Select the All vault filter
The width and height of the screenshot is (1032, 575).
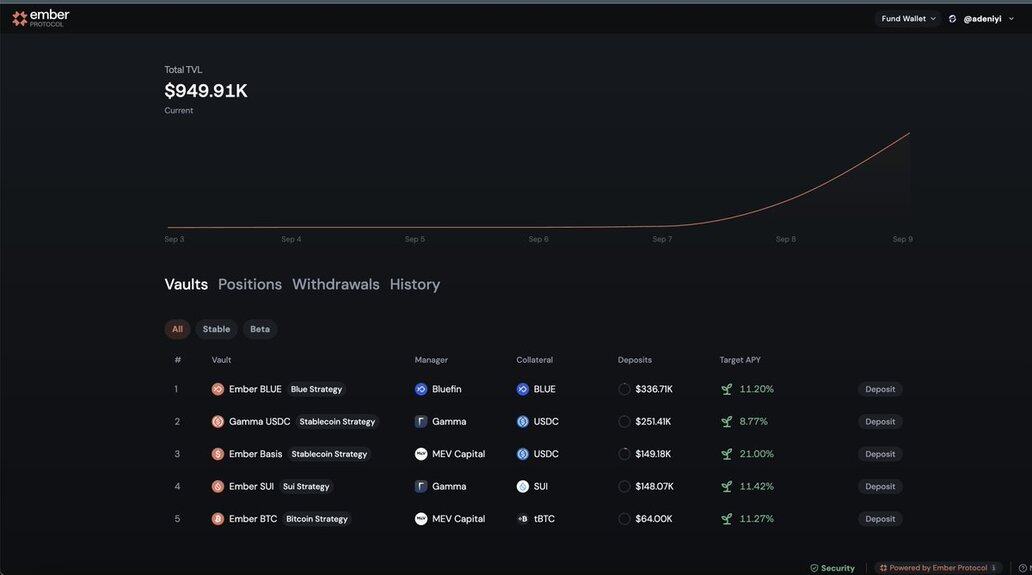point(177,329)
